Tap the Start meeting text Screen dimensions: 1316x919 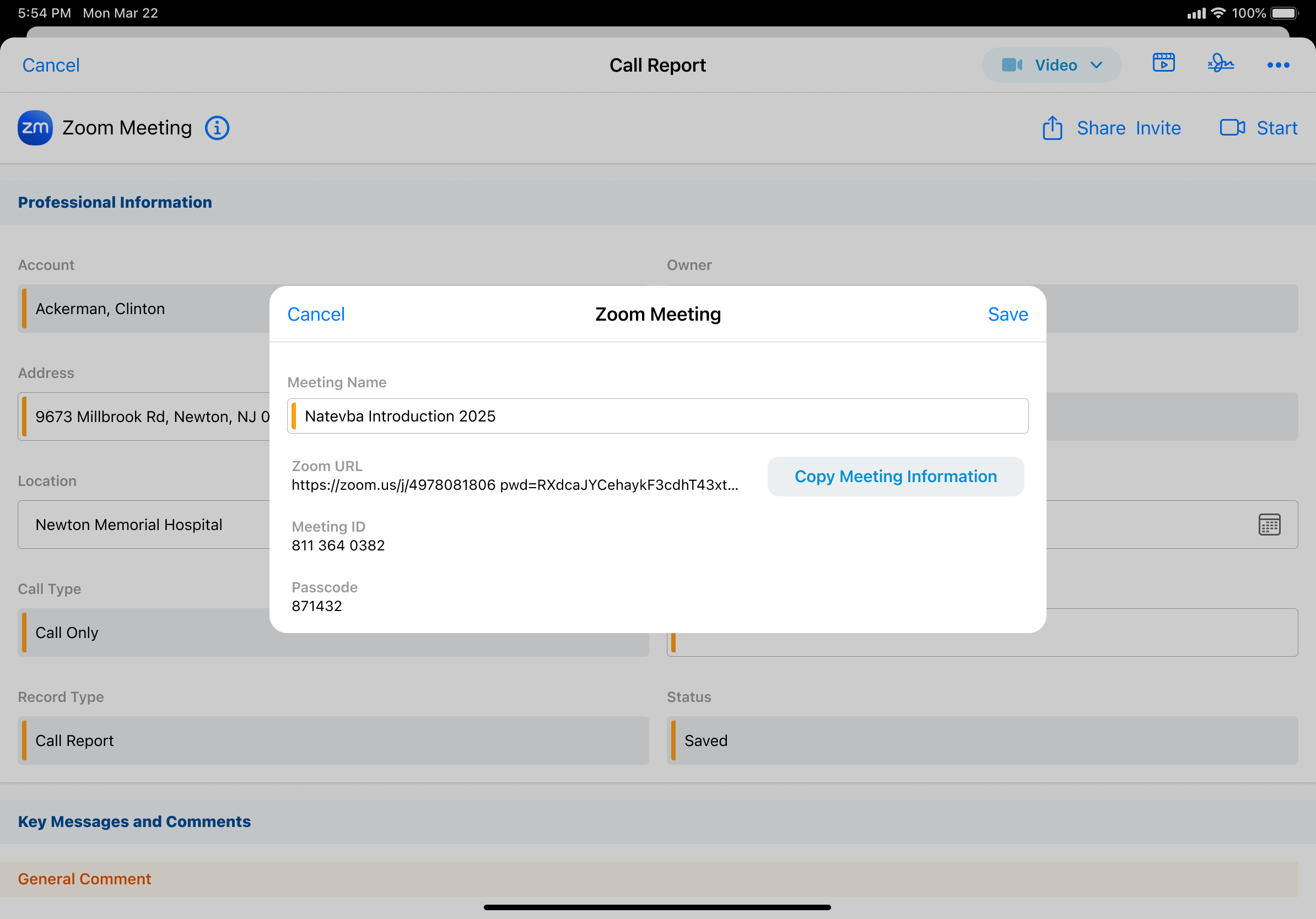pos(1276,128)
